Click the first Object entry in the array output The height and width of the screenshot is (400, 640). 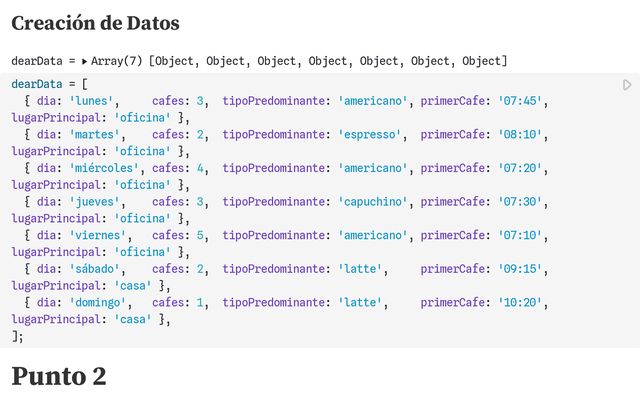(178, 61)
